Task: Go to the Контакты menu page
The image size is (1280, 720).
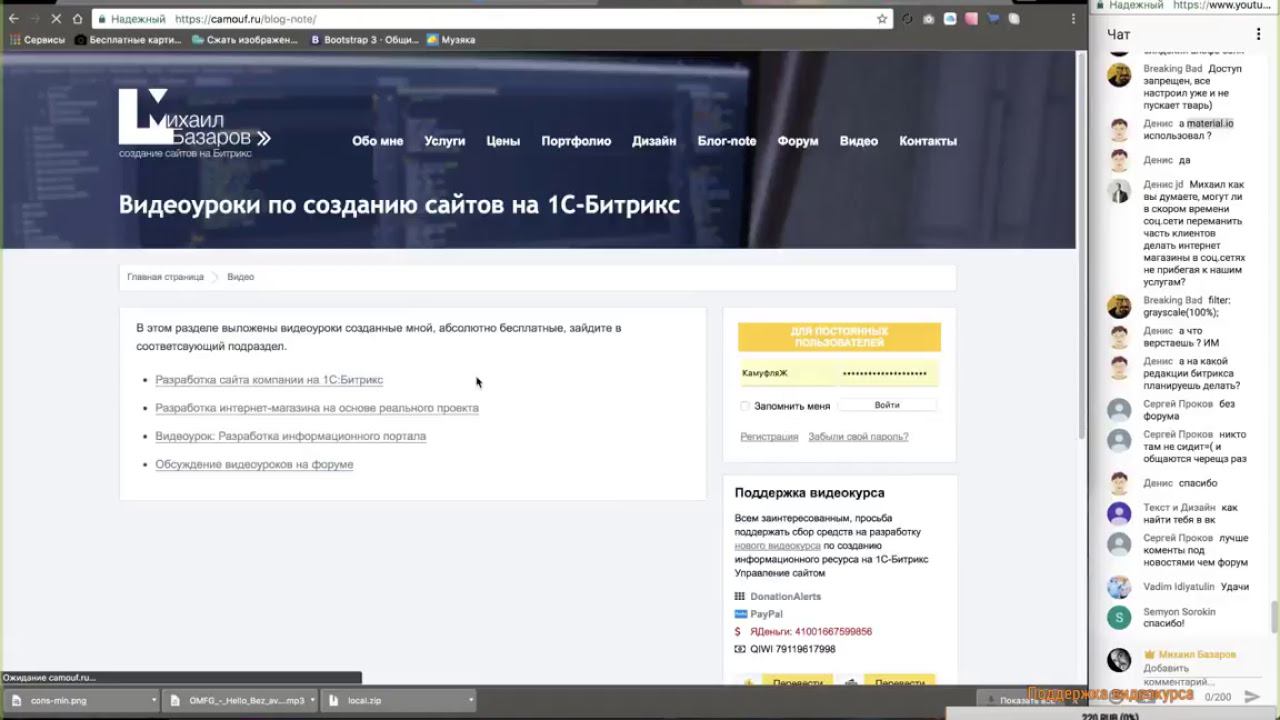Action: click(928, 141)
